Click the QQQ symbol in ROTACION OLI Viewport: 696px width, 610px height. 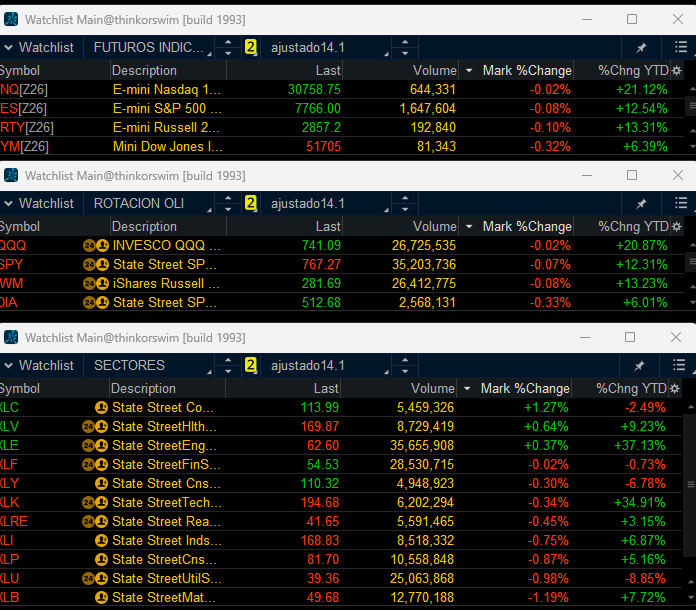coord(13,246)
